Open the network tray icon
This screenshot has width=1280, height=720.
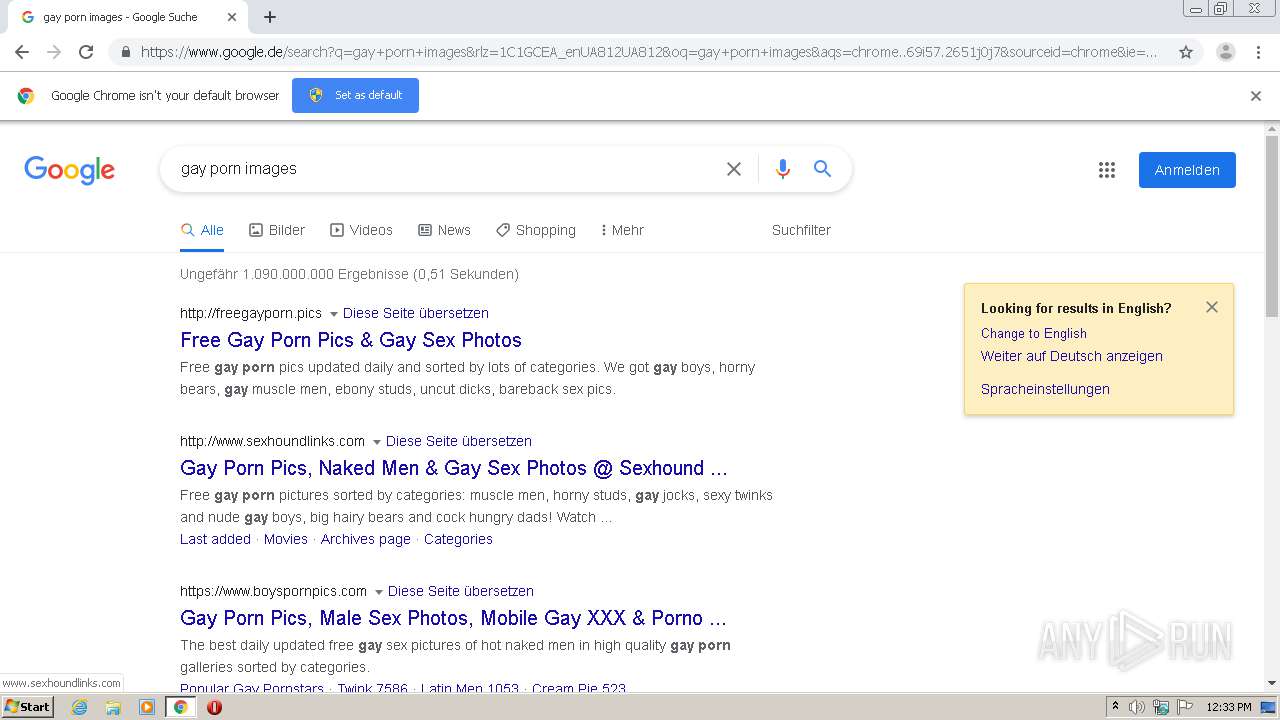(x=1161, y=707)
